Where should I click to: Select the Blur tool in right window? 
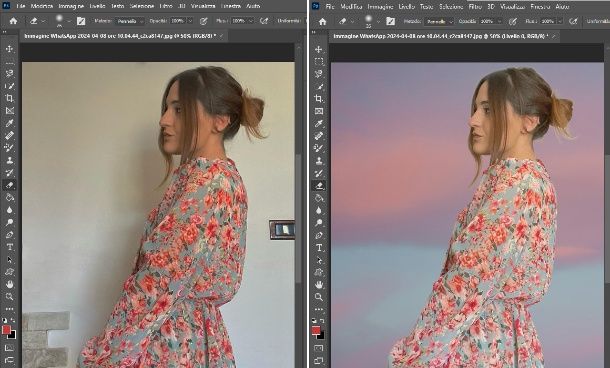[x=319, y=210]
